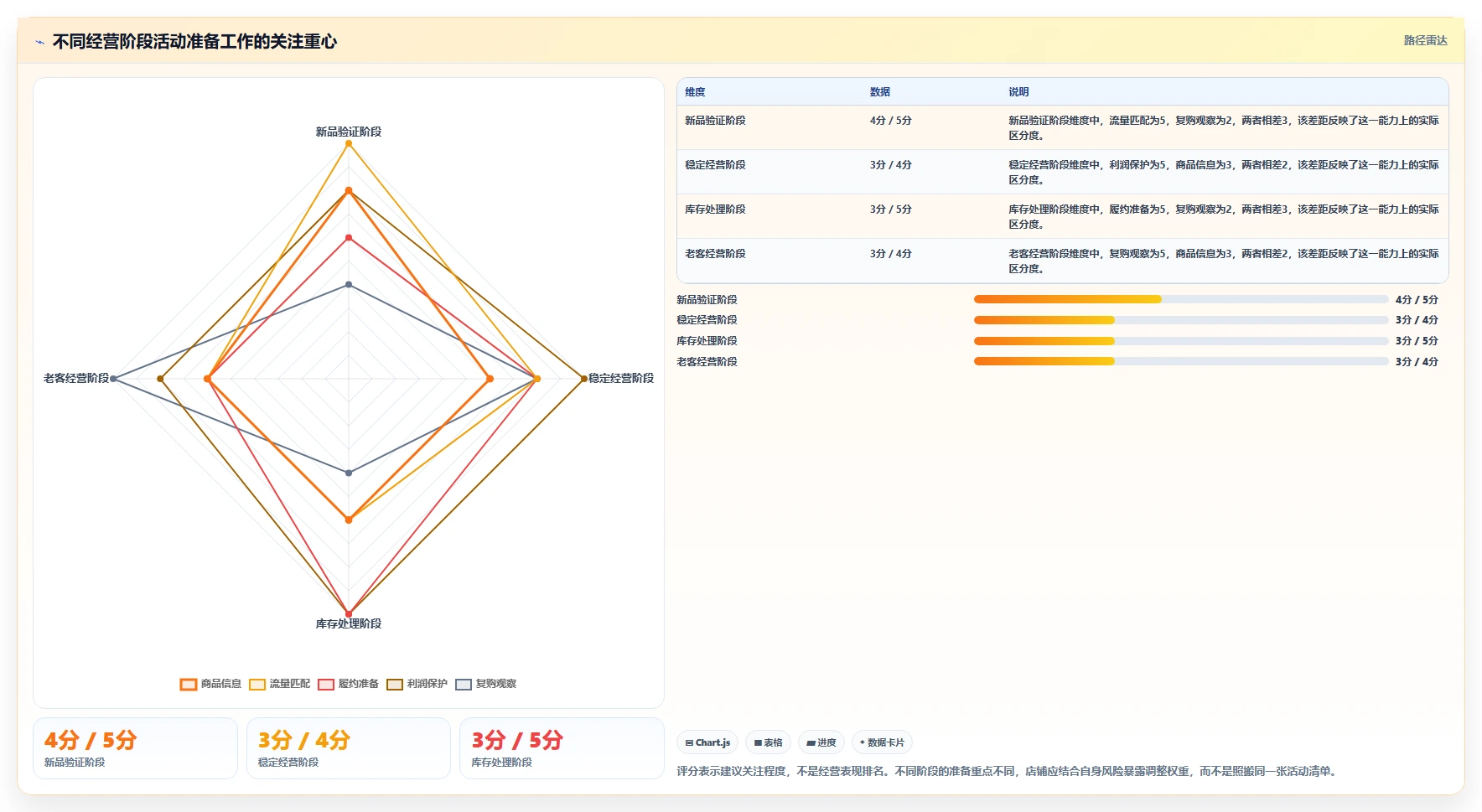Click yellow 流量匹配 point at 新品验证阶段 vertex
The height and width of the screenshot is (812, 1482).
(x=349, y=144)
